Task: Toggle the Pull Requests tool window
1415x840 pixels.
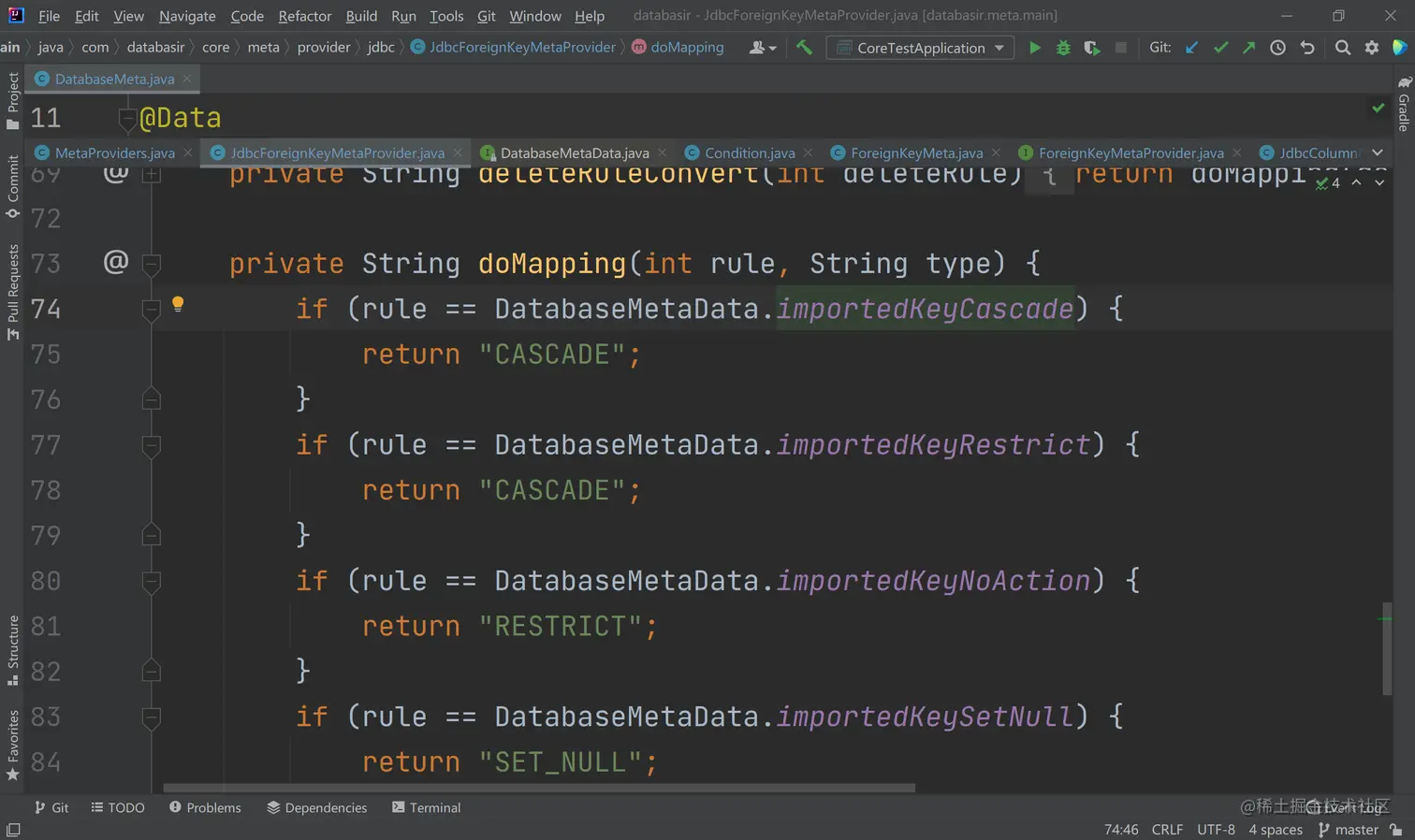Action: (12, 292)
